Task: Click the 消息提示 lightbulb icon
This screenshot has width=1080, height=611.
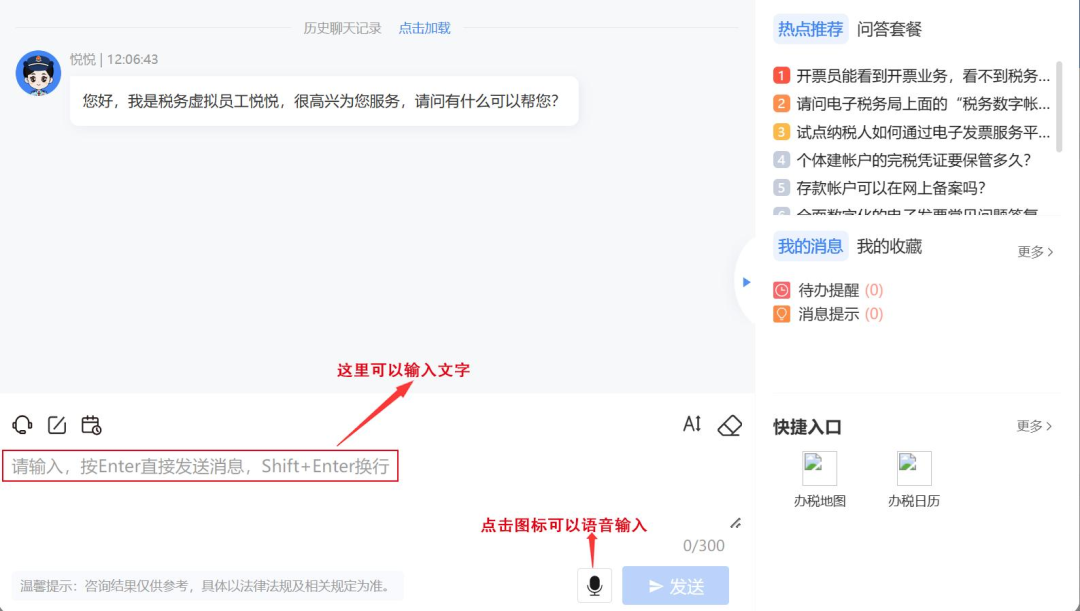Action: point(781,314)
